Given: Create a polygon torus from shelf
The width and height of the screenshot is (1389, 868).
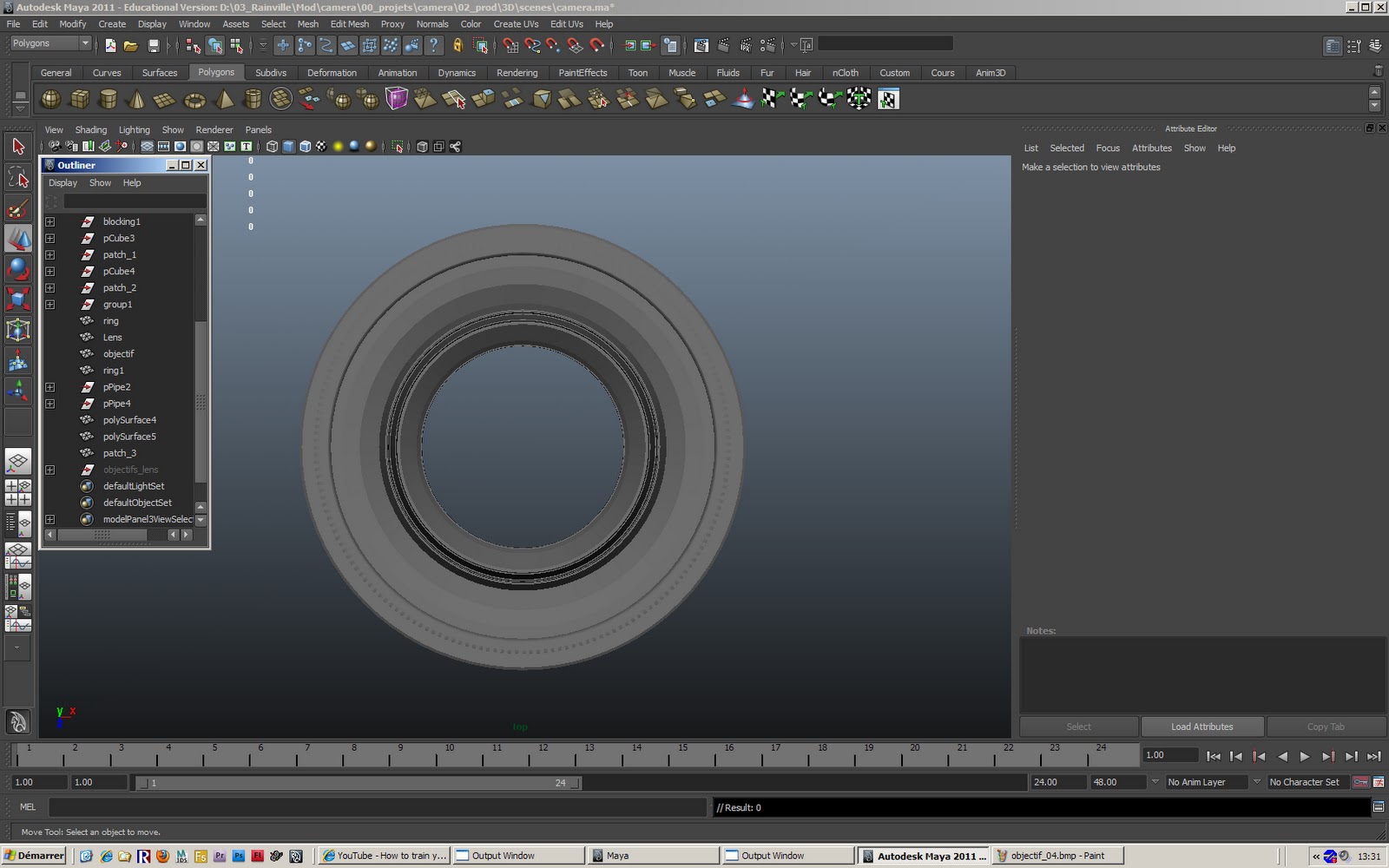Looking at the screenshot, I should pyautogui.click(x=194, y=99).
